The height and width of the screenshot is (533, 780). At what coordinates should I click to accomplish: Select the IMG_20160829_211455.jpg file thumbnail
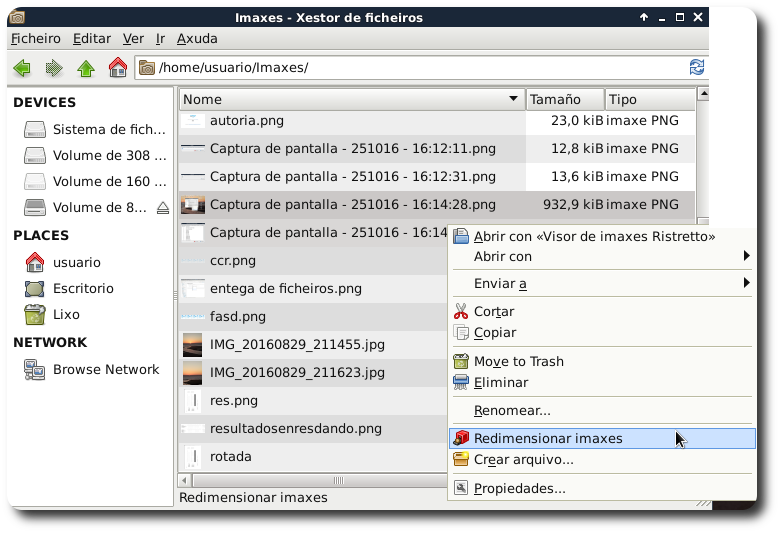(x=192, y=345)
